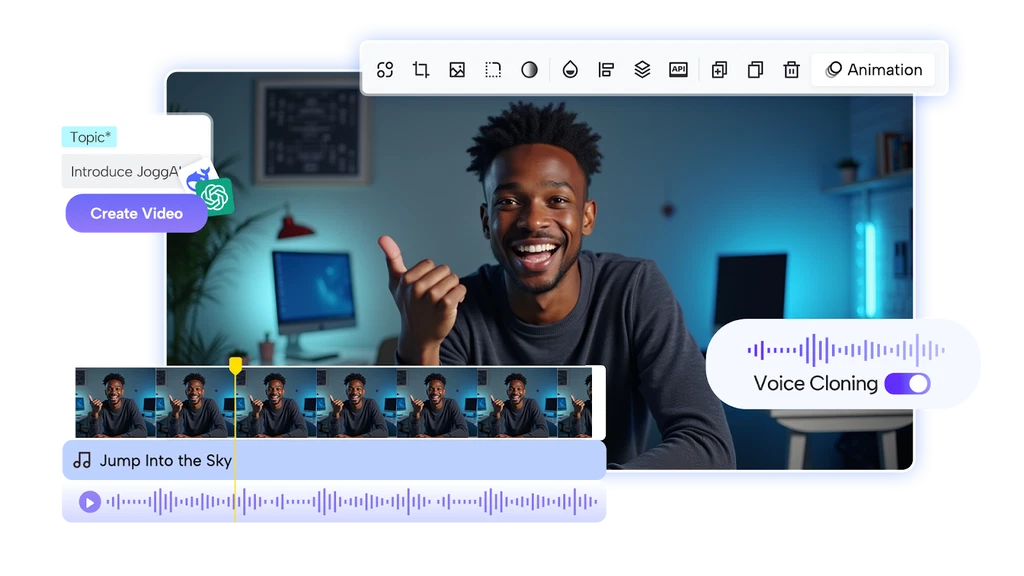Click the ChatGPT logo icon

(216, 196)
